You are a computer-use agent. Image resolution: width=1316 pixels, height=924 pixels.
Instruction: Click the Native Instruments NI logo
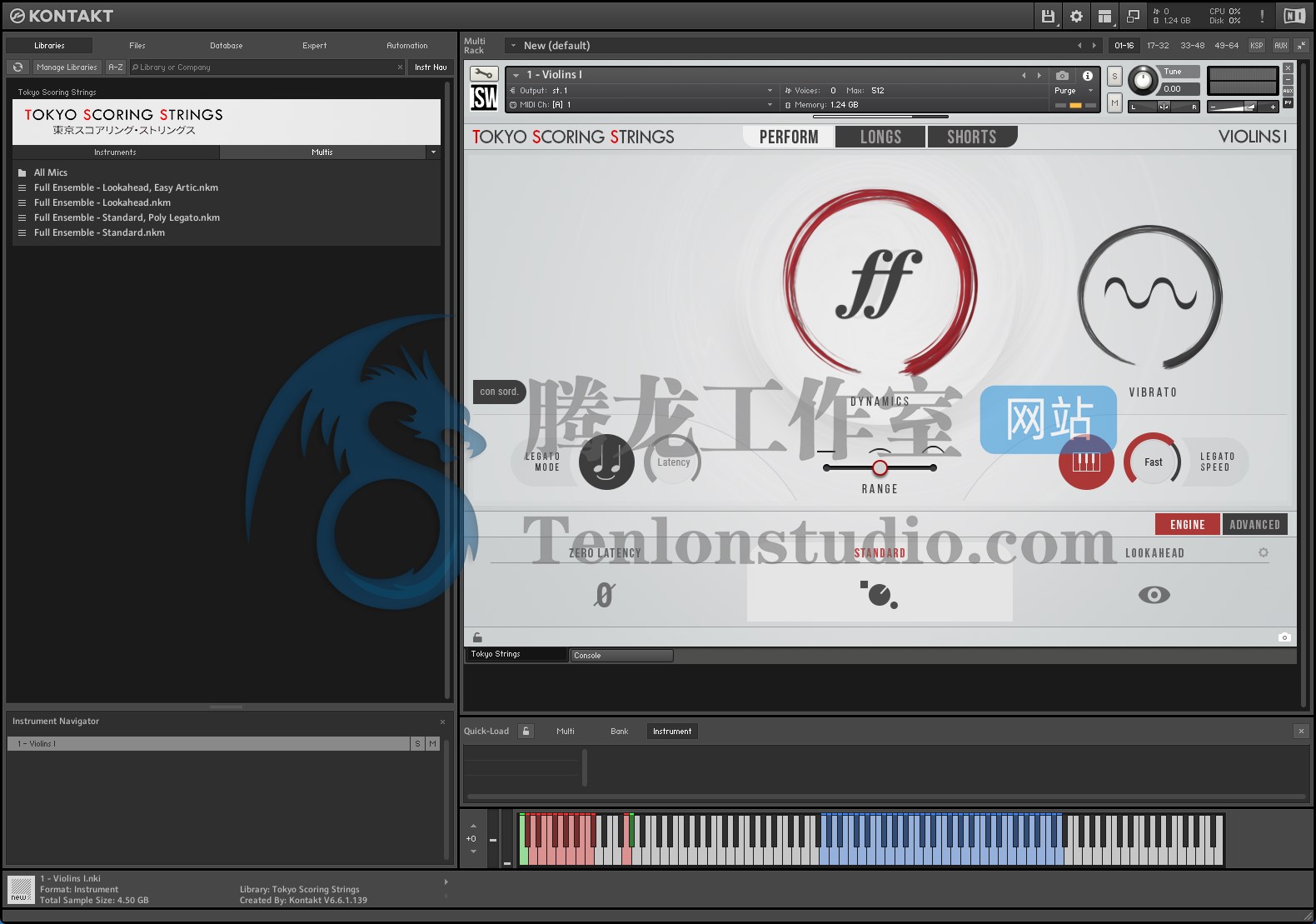point(1294,16)
